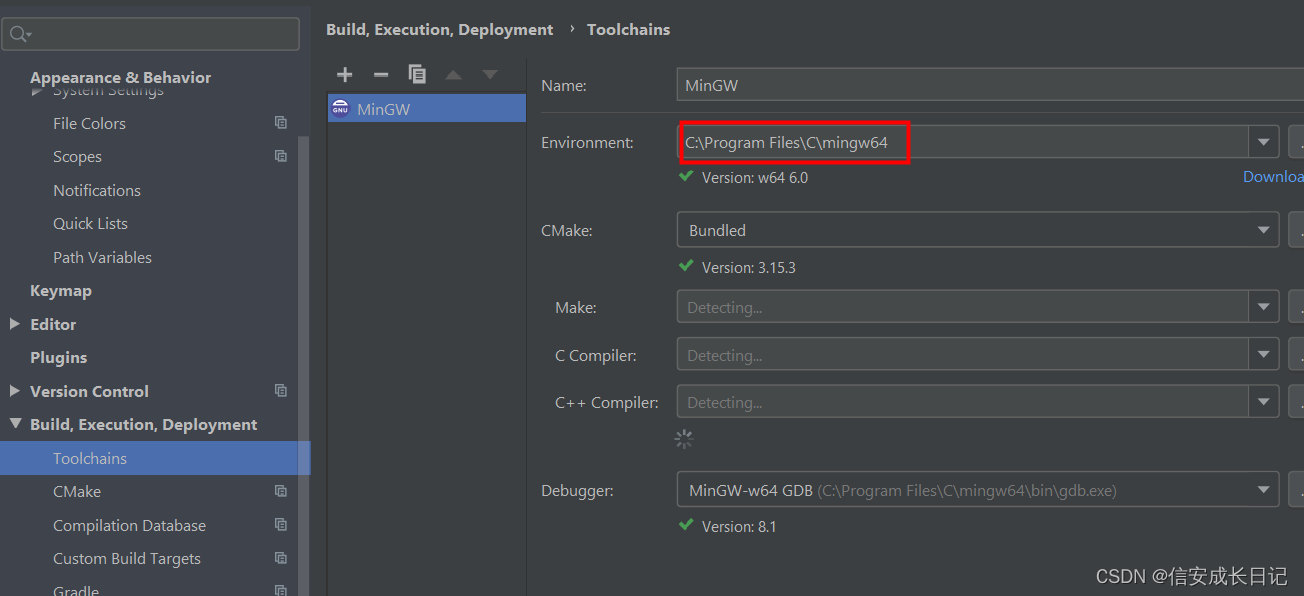The image size is (1304, 596).
Task: Open Compilation Database settings
Action: tap(129, 525)
